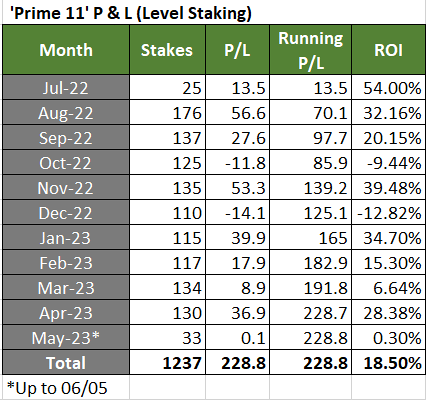
Task: Select the Jul-22 month cell
Action: (66, 87)
